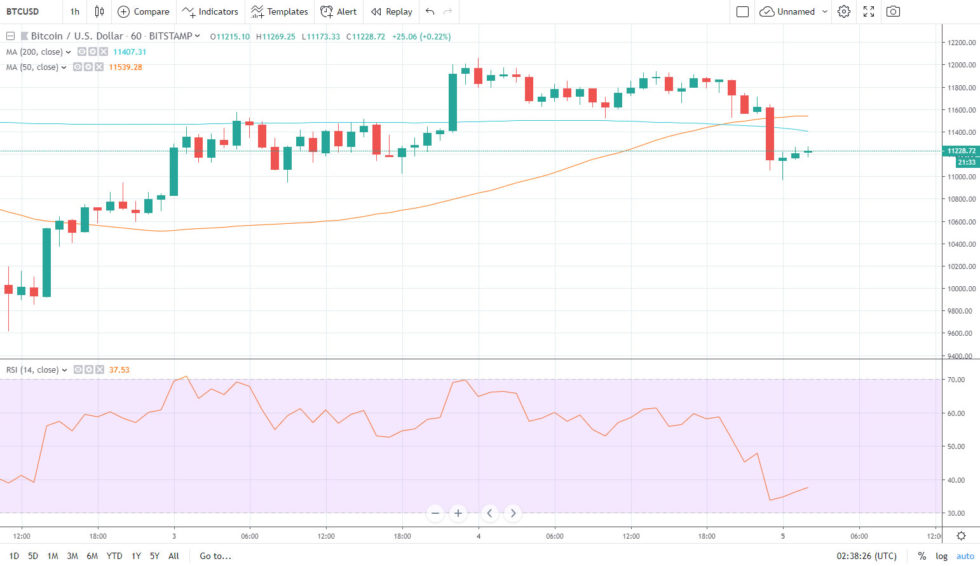Open settings for the RSI indicator
Image resolution: width=980 pixels, height=566 pixels.
tap(89, 370)
